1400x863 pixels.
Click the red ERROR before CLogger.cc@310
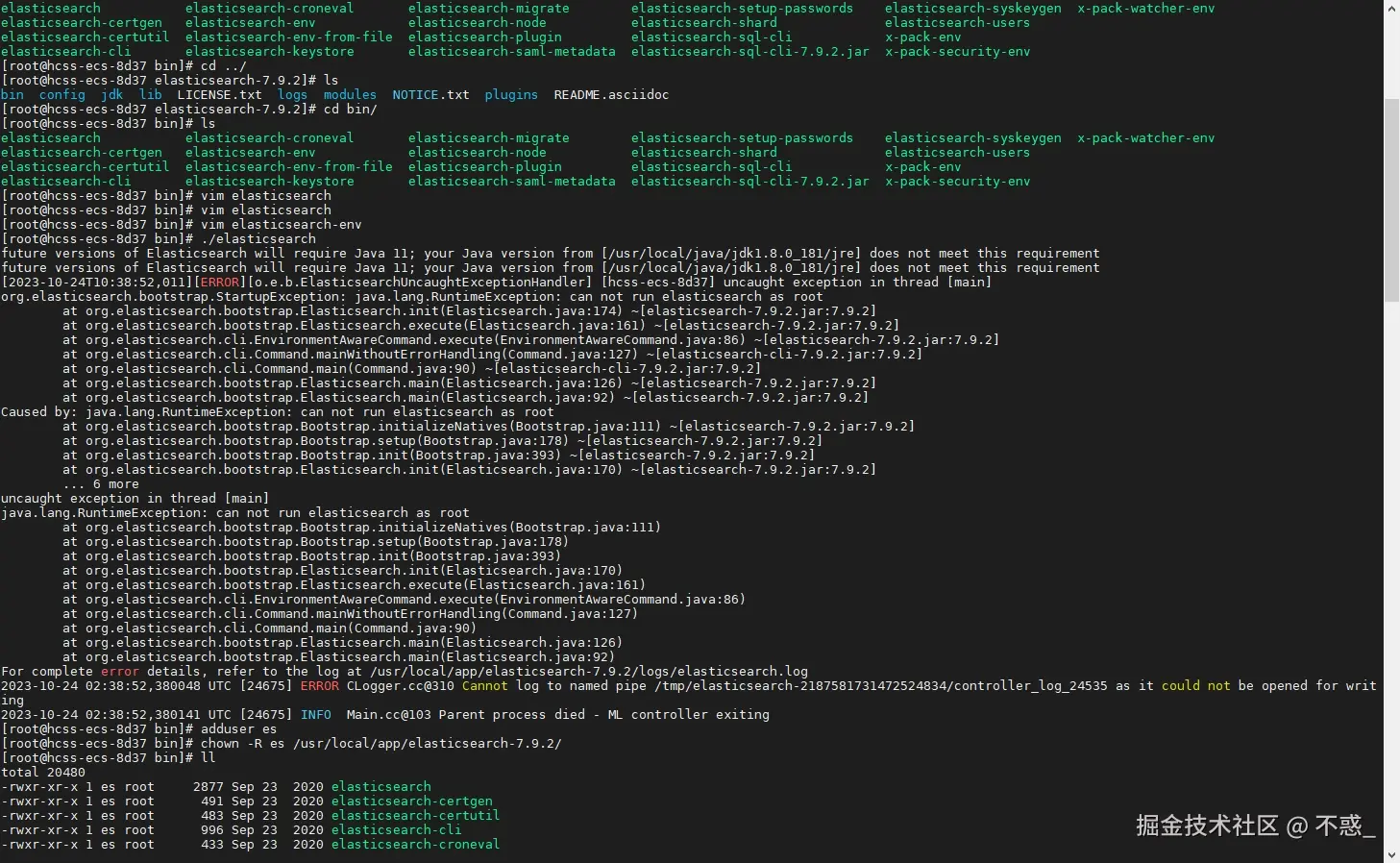pos(319,686)
